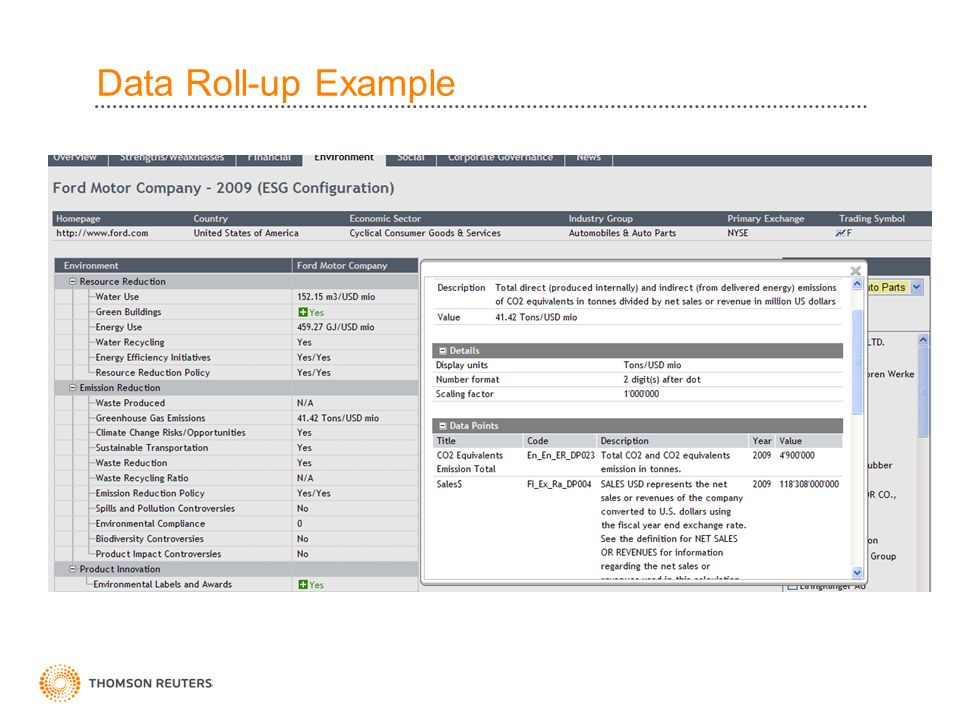The image size is (960, 720).
Task: Click the En_En_ER_DP023 code cell
Action: (x=561, y=456)
